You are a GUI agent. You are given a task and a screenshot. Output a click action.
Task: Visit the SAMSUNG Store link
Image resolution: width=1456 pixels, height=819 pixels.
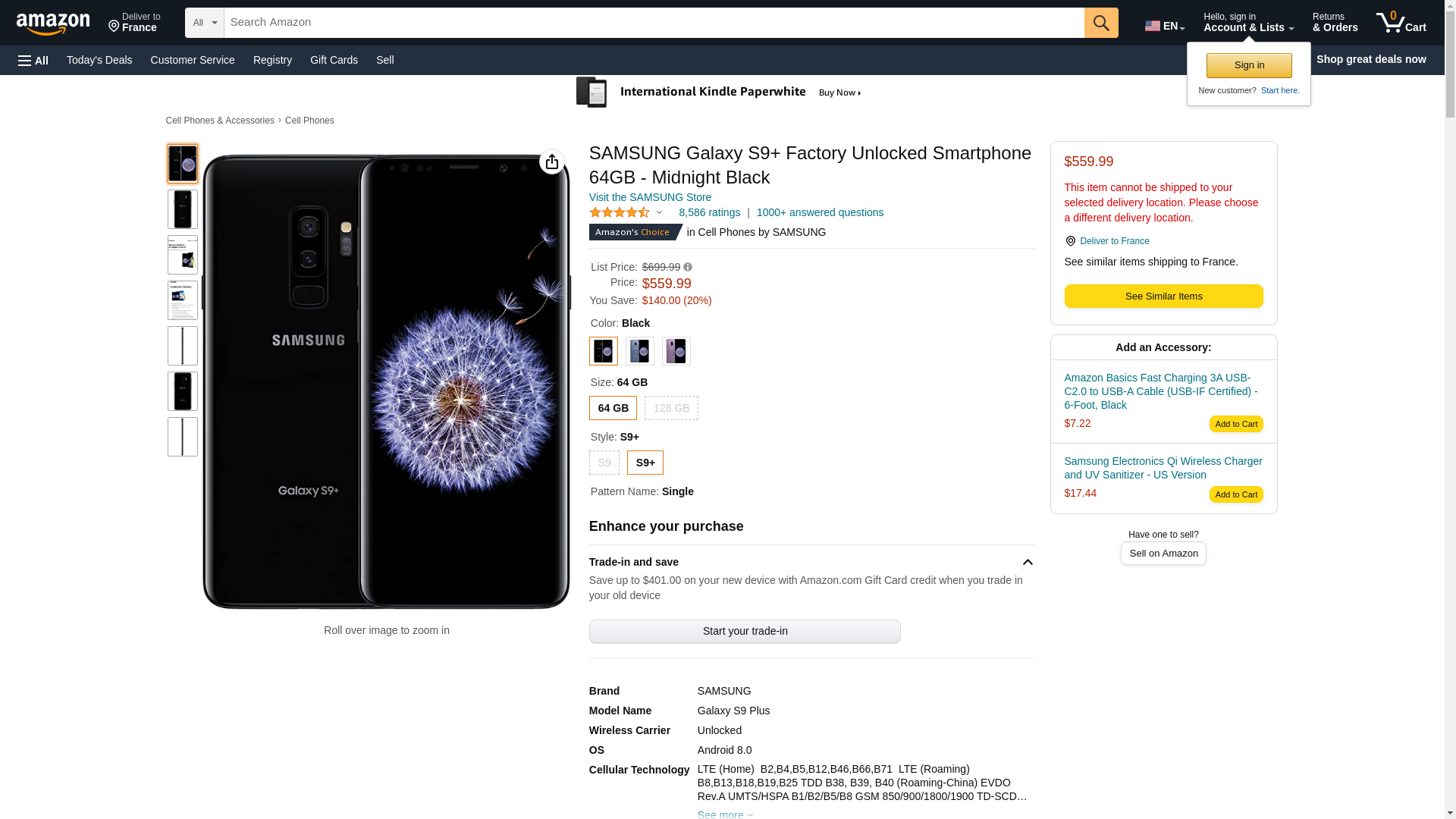pyautogui.click(x=650, y=197)
